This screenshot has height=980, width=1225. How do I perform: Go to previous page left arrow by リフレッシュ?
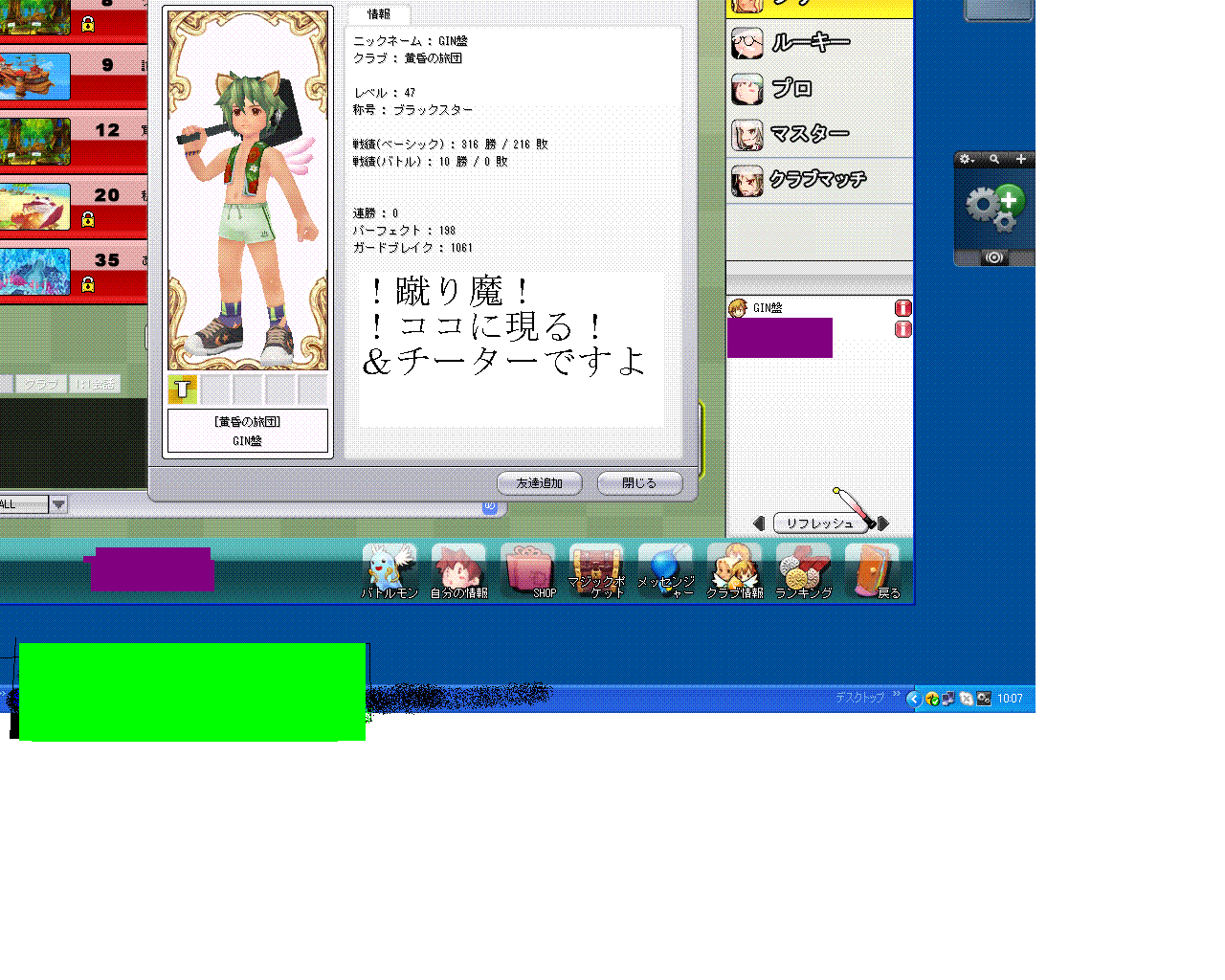(x=759, y=523)
